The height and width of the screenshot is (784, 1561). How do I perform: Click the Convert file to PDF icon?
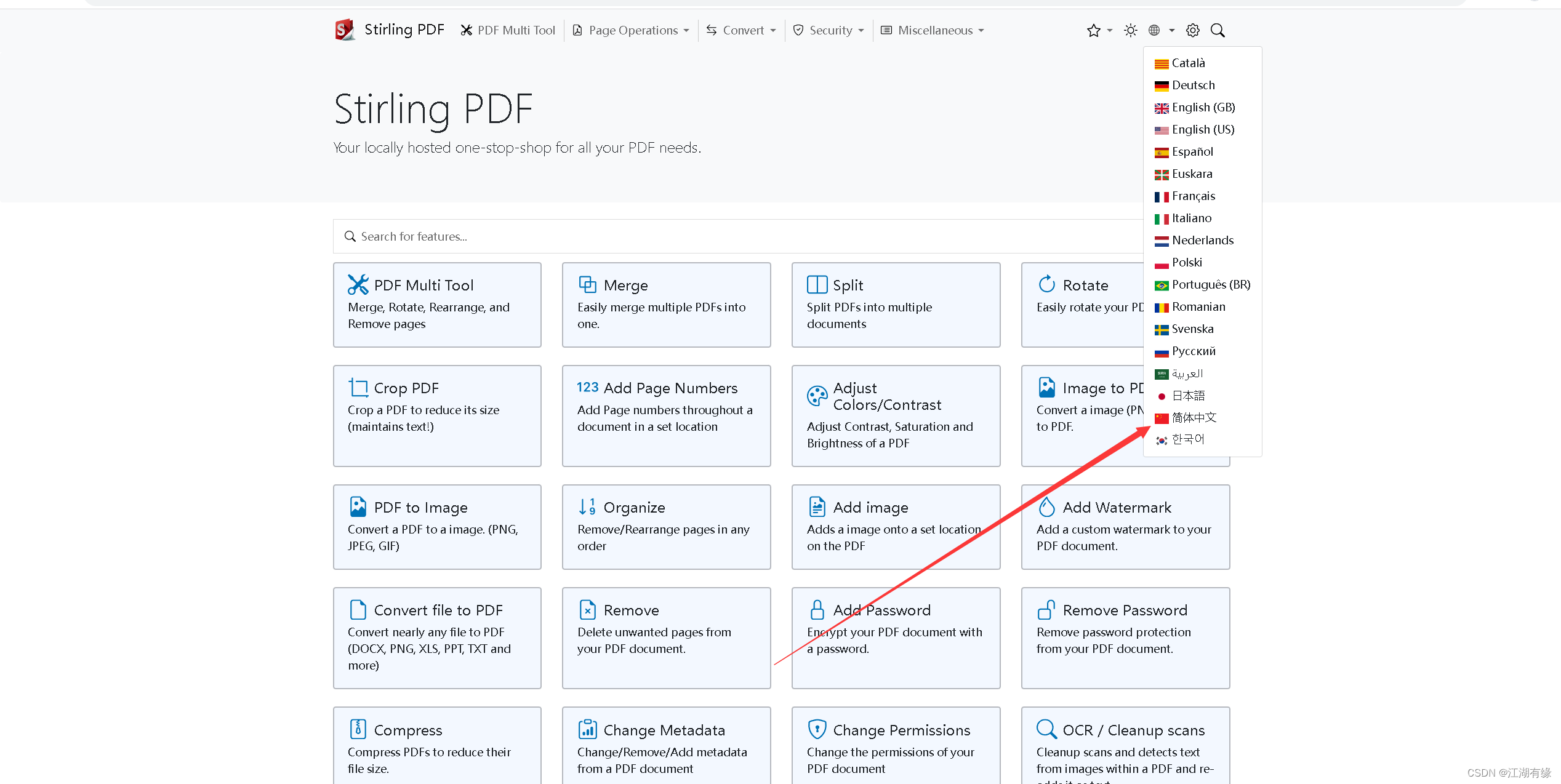(358, 609)
